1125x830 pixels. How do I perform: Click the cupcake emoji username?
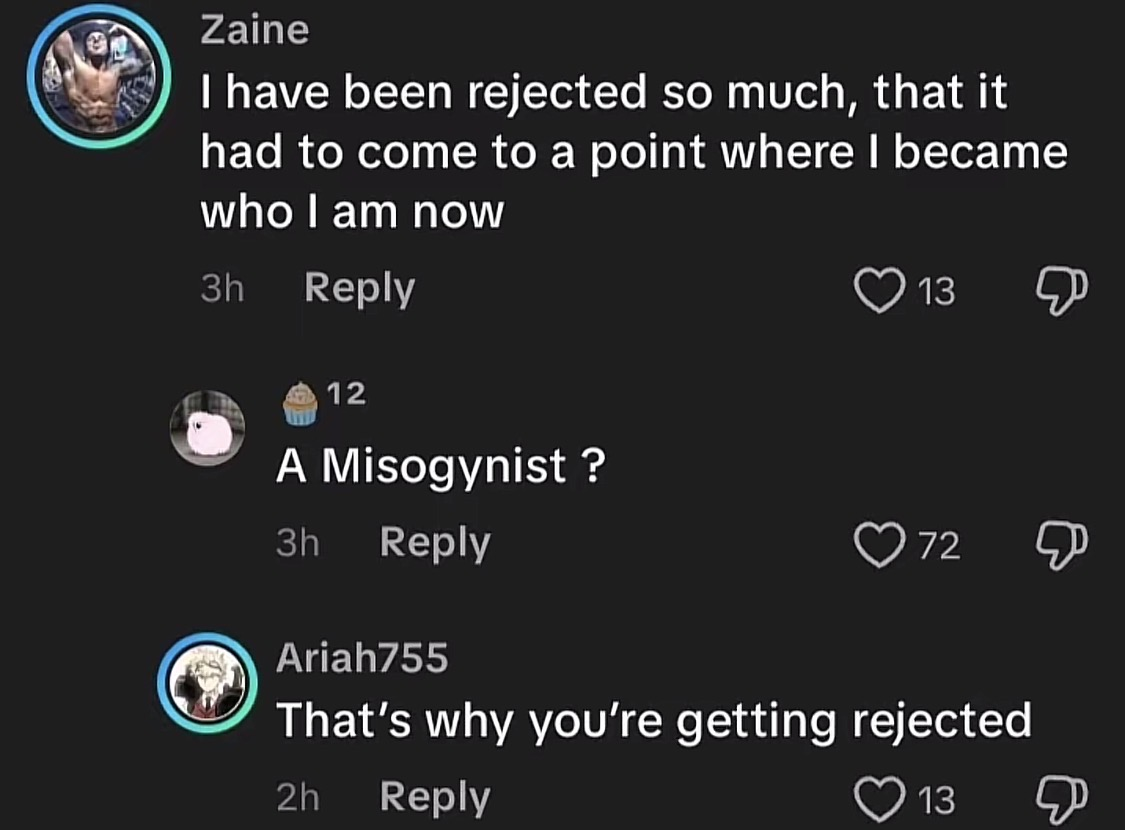324,402
